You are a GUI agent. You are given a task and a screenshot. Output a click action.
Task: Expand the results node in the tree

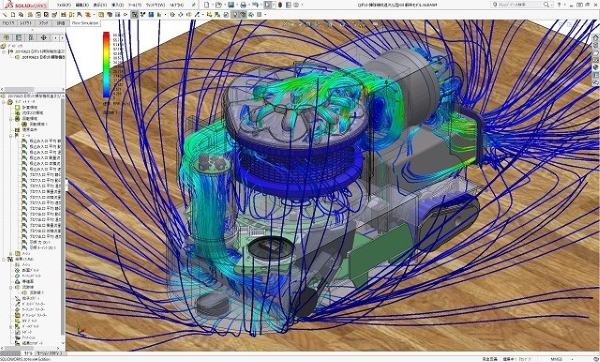point(4,259)
